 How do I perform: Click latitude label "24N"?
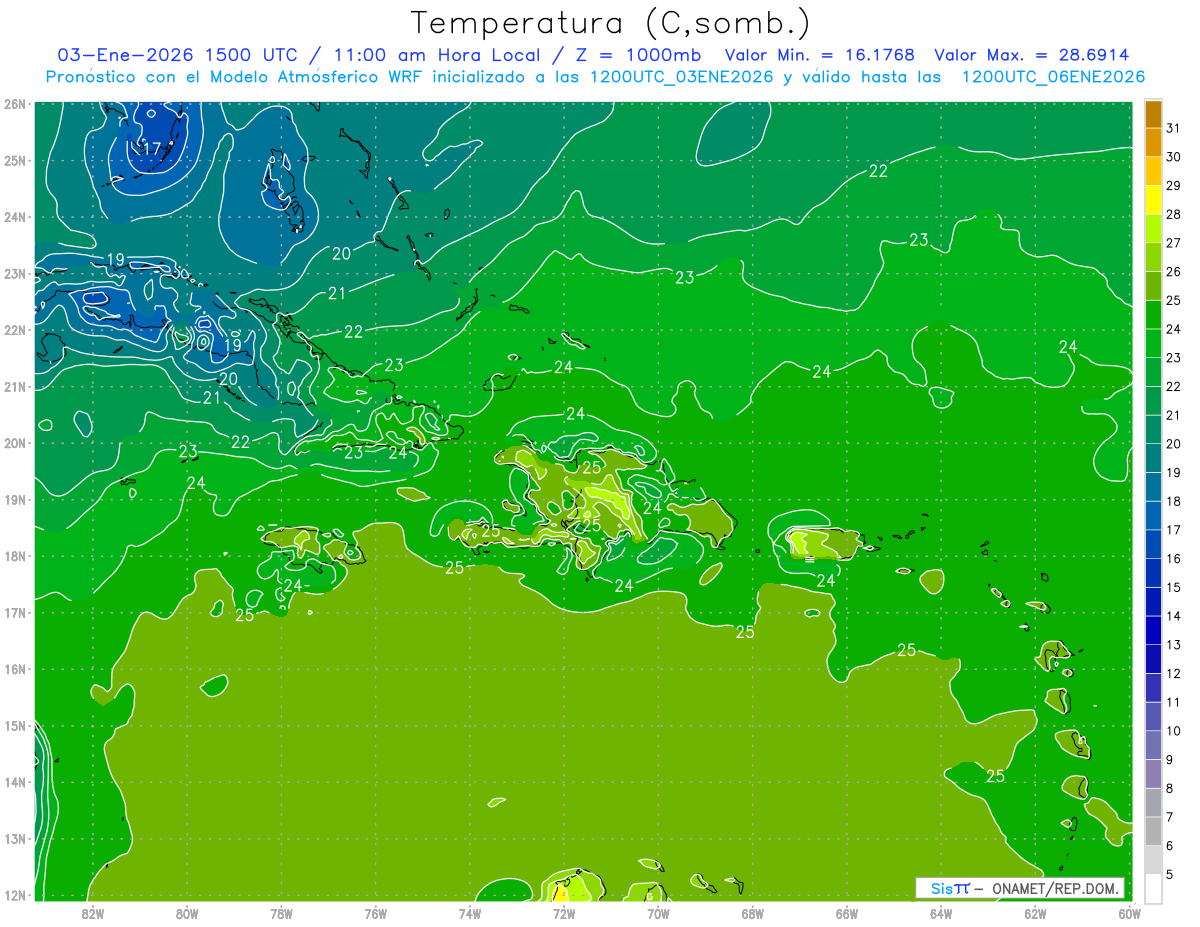point(15,217)
